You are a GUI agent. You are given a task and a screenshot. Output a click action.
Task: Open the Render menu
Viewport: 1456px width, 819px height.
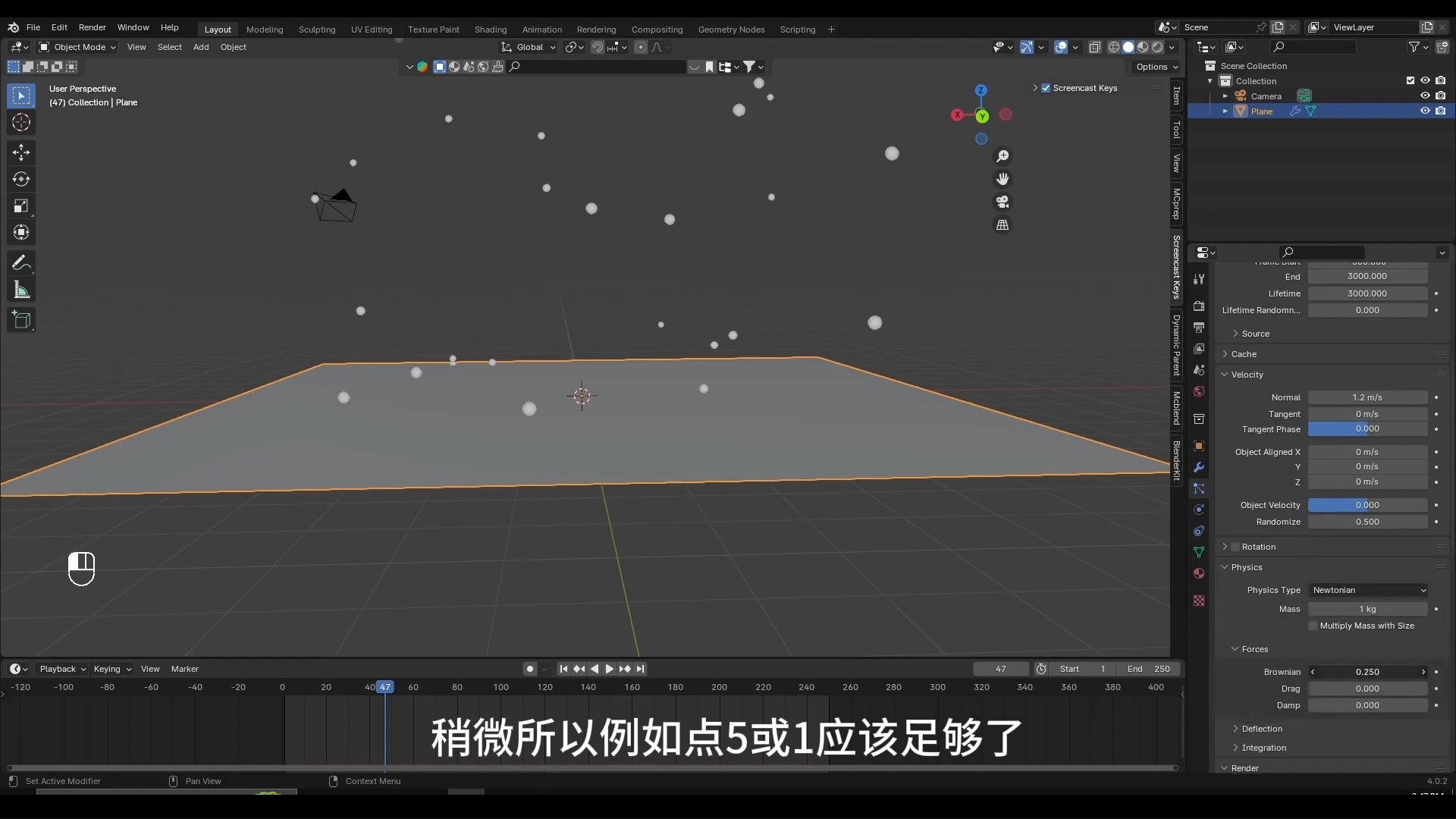pyautogui.click(x=92, y=27)
